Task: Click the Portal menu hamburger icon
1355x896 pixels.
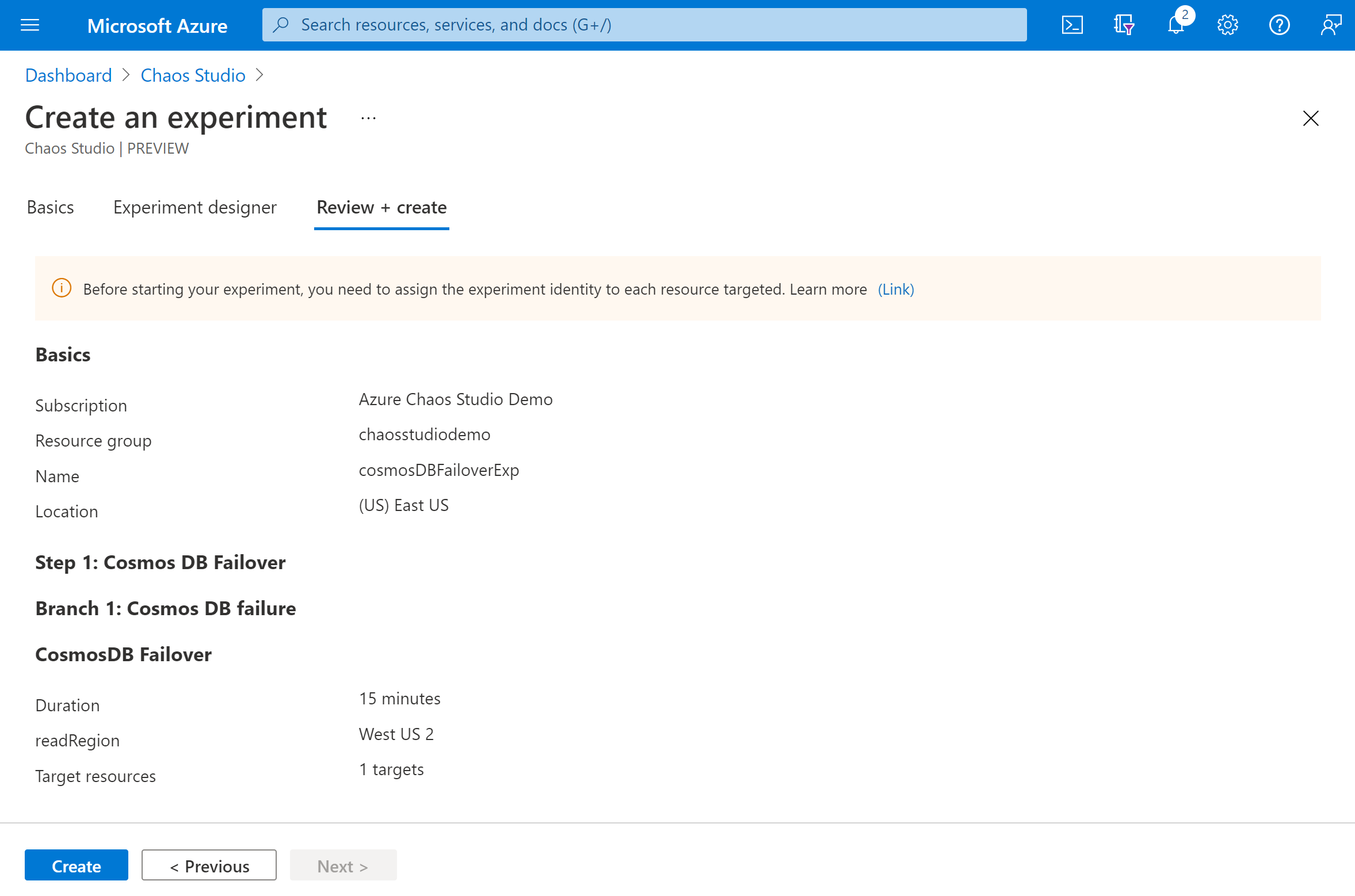Action: tap(30, 24)
